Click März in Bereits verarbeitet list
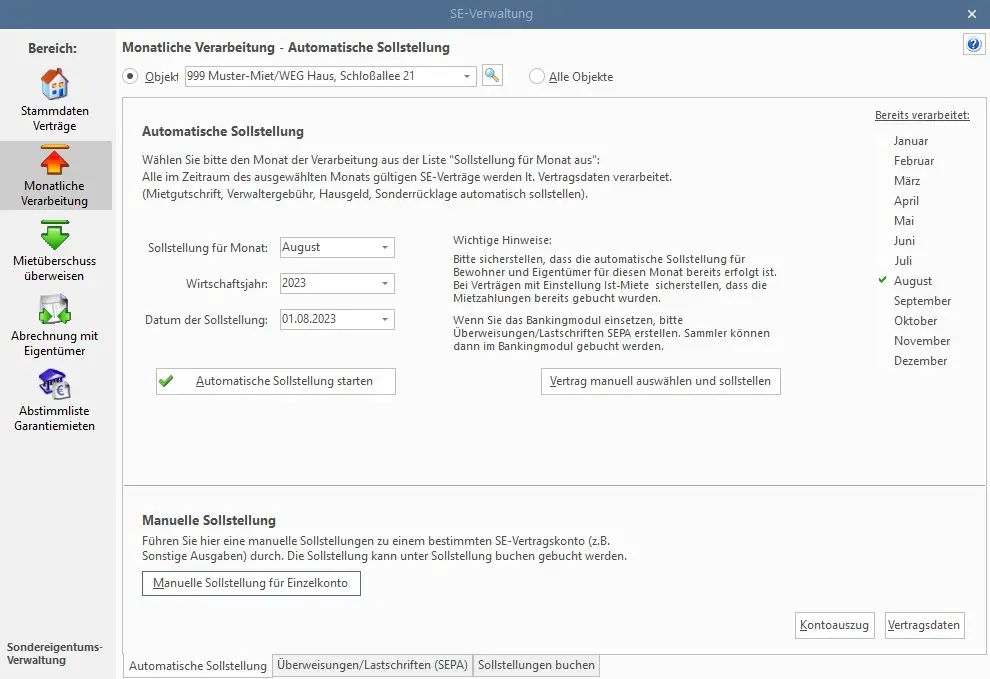The width and height of the screenshot is (990, 679). coord(907,181)
